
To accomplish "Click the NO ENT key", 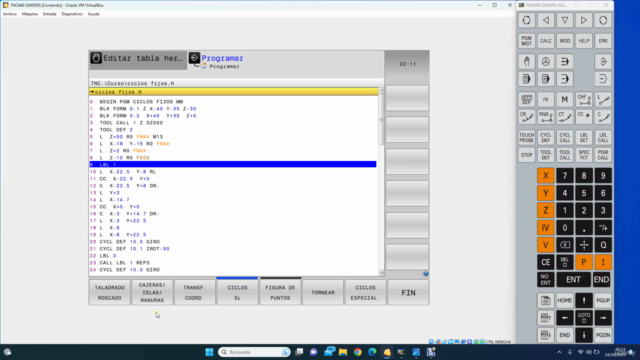I will pos(546,280).
